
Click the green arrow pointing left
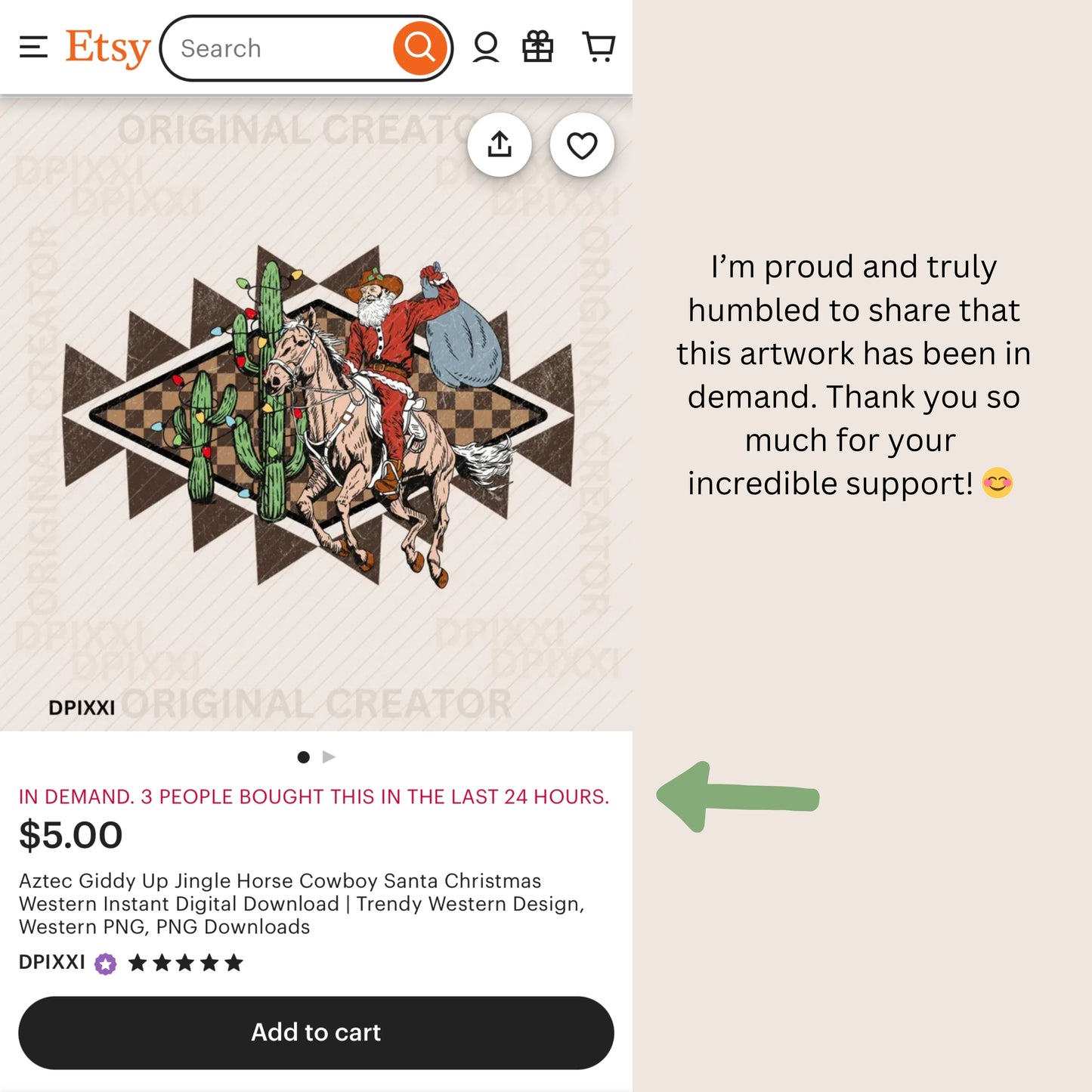coord(737,797)
